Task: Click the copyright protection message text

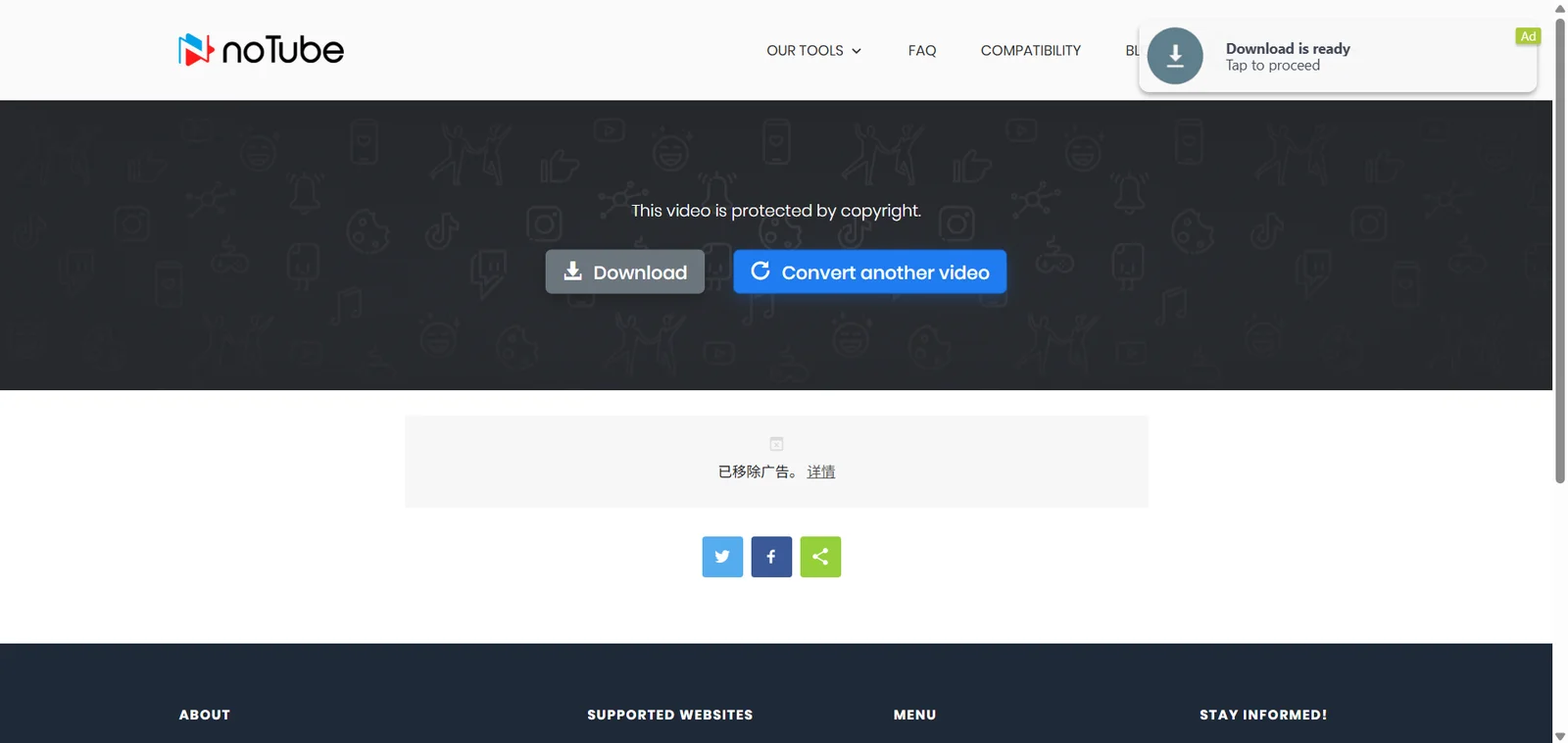Action: [776, 211]
